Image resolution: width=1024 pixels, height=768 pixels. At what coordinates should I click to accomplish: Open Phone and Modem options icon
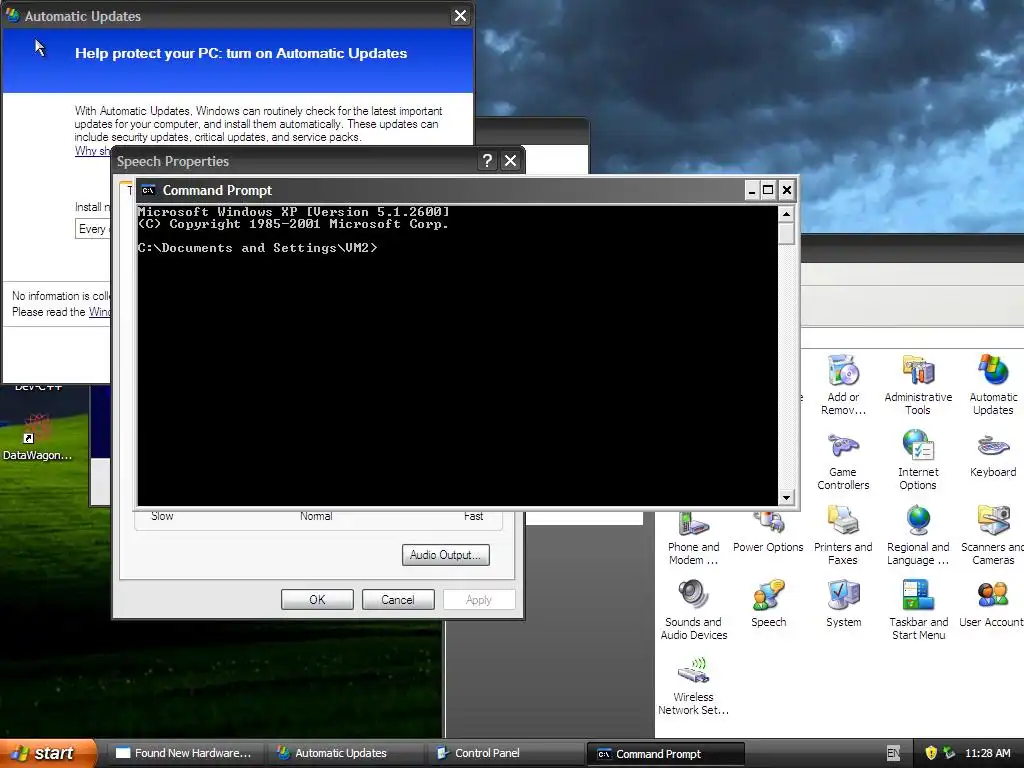pyautogui.click(x=694, y=539)
